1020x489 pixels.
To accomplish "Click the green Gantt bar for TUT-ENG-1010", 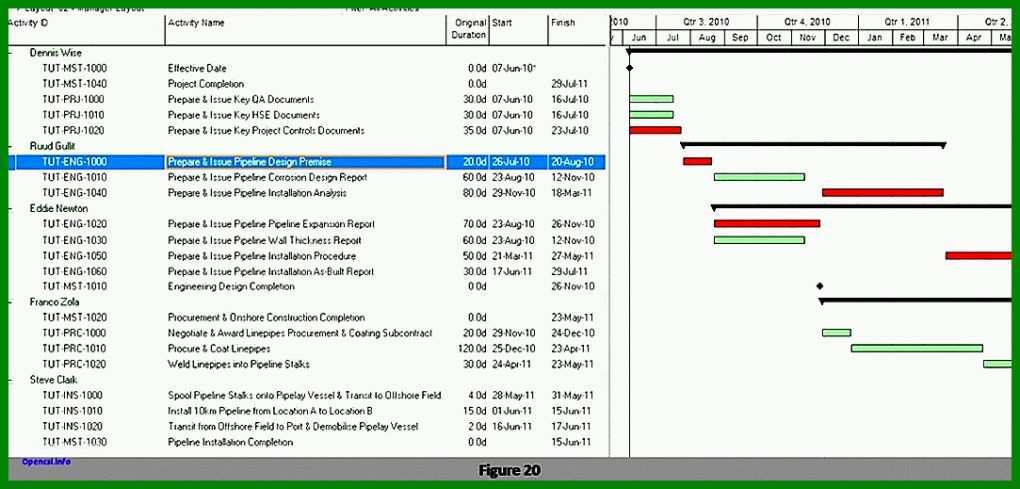I will point(759,177).
